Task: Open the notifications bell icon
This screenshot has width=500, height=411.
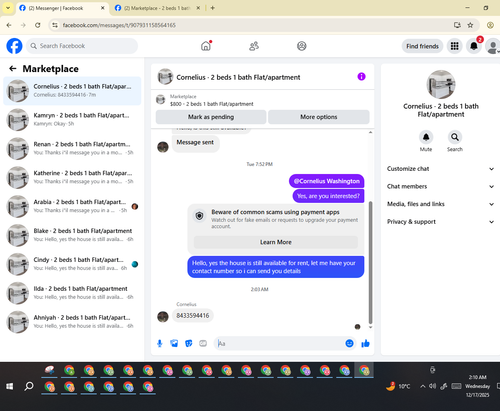Action: point(474,46)
